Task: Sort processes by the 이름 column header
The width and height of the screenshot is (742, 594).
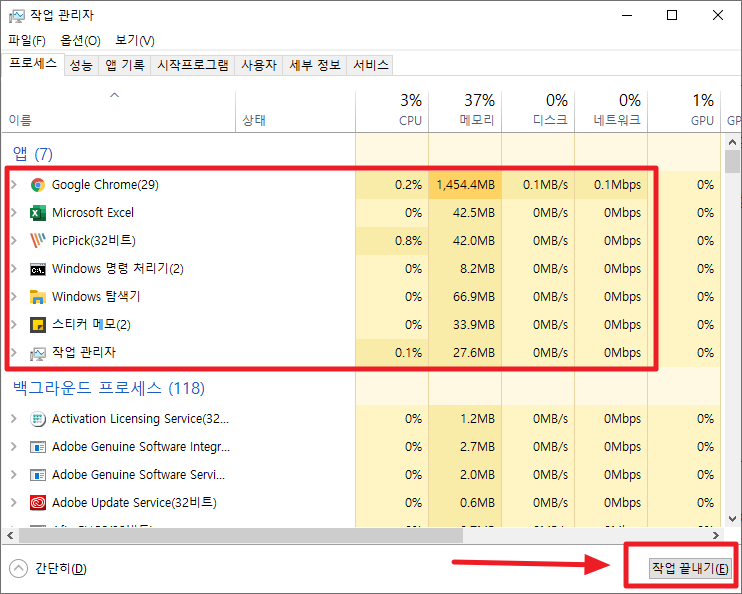Action: [118, 111]
